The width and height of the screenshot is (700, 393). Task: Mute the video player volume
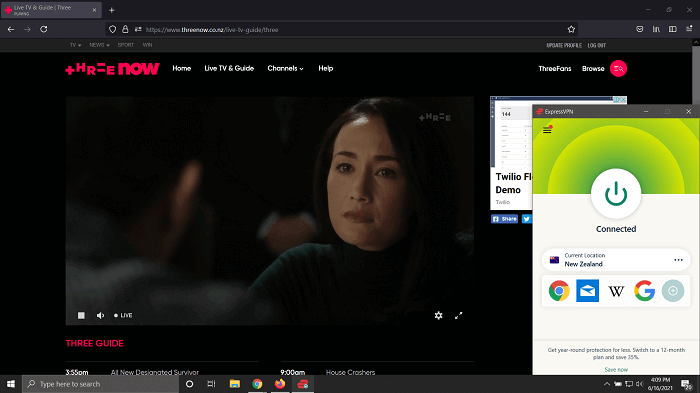click(x=100, y=315)
